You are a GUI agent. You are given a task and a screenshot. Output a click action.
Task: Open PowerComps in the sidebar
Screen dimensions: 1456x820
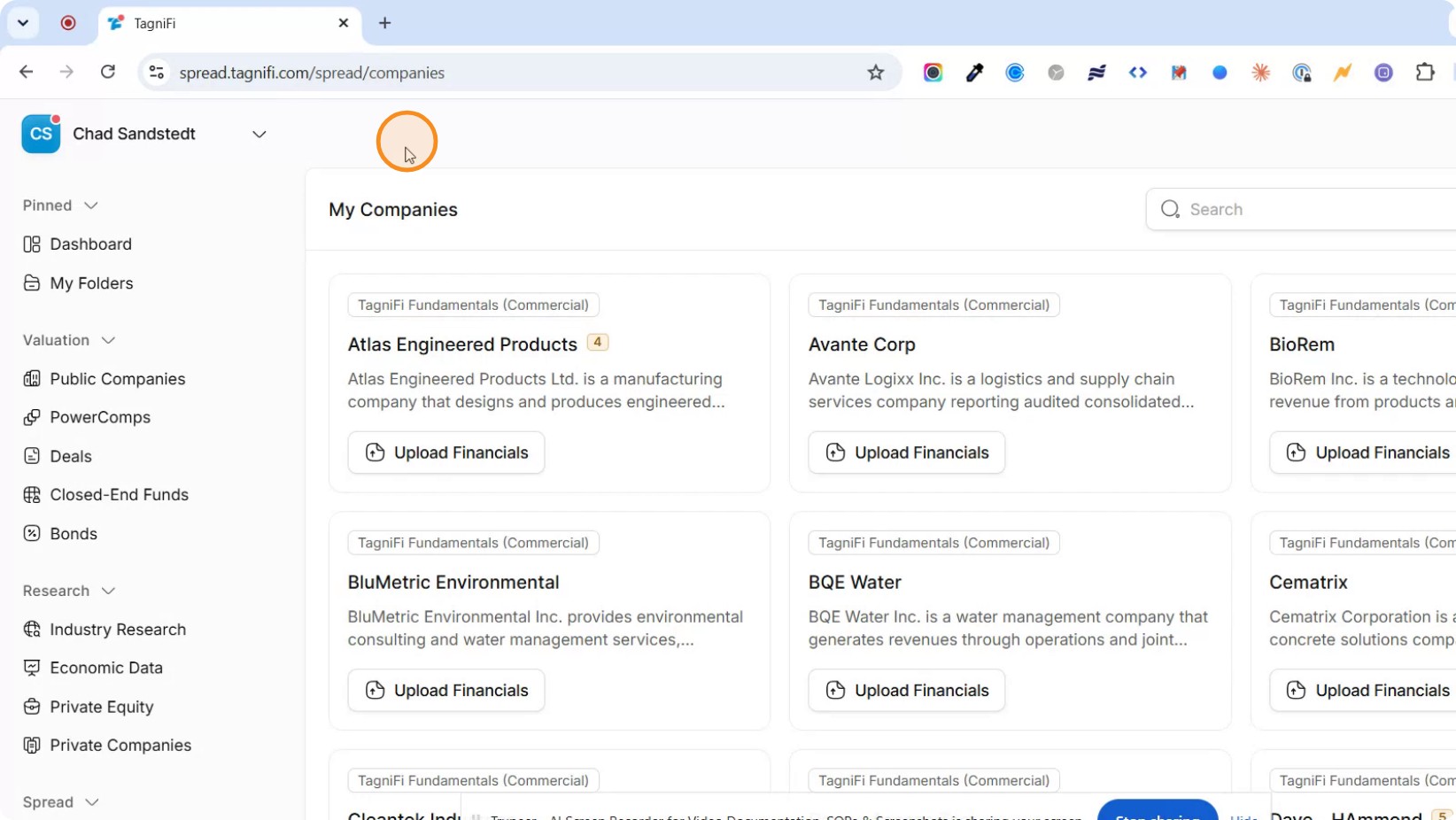click(x=87, y=417)
